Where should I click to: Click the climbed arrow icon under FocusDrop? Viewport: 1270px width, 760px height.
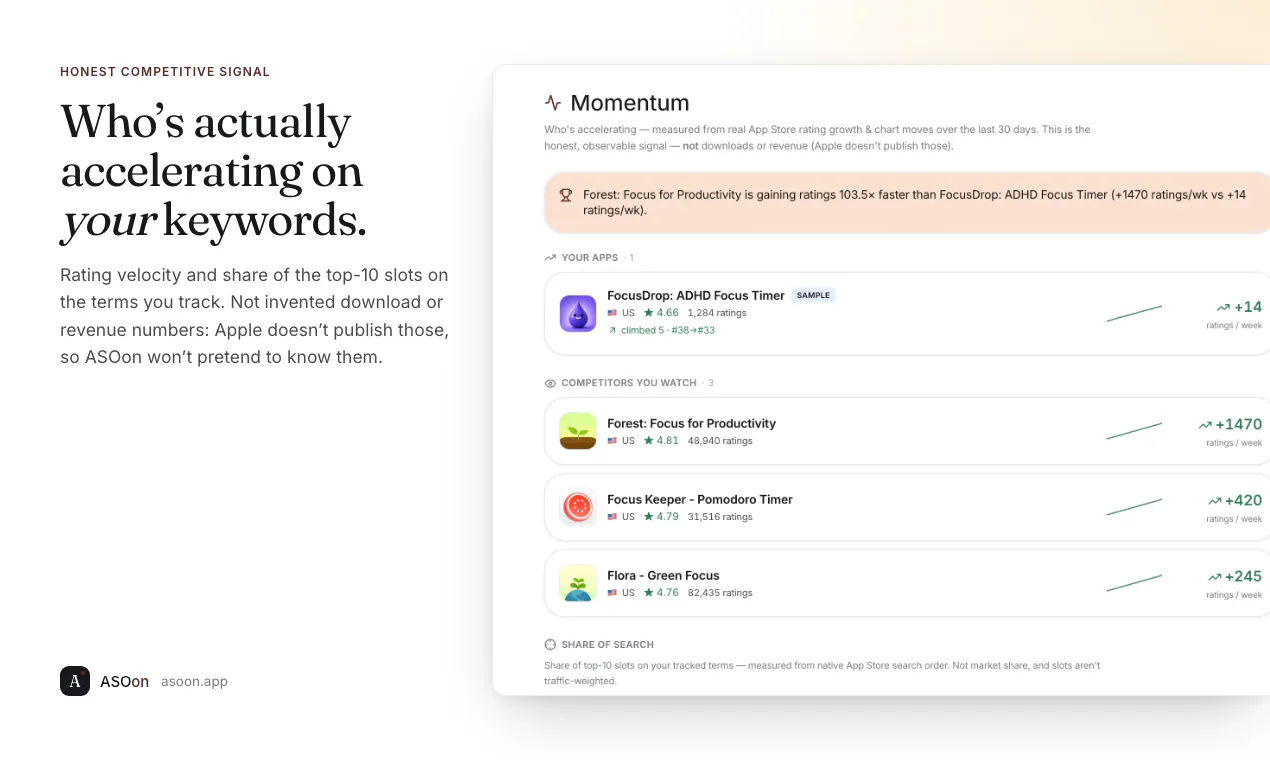click(x=612, y=330)
